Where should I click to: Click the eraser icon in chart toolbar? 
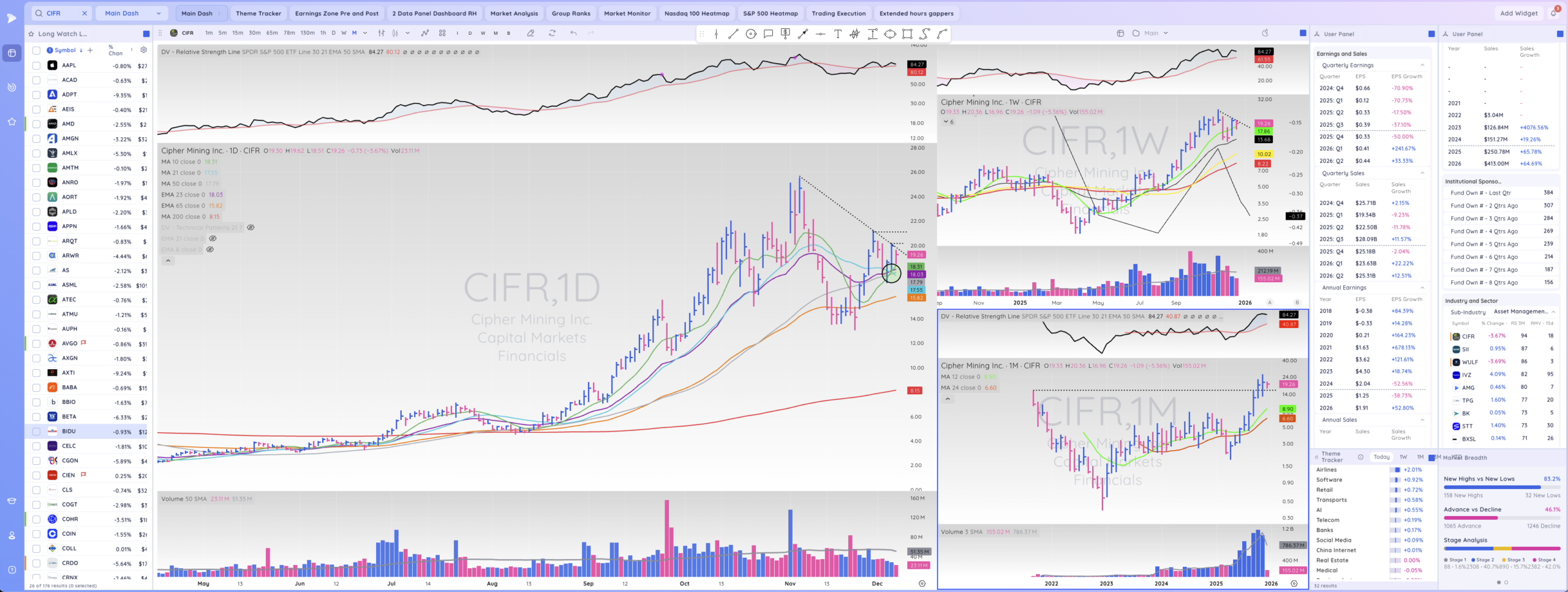(x=530, y=33)
